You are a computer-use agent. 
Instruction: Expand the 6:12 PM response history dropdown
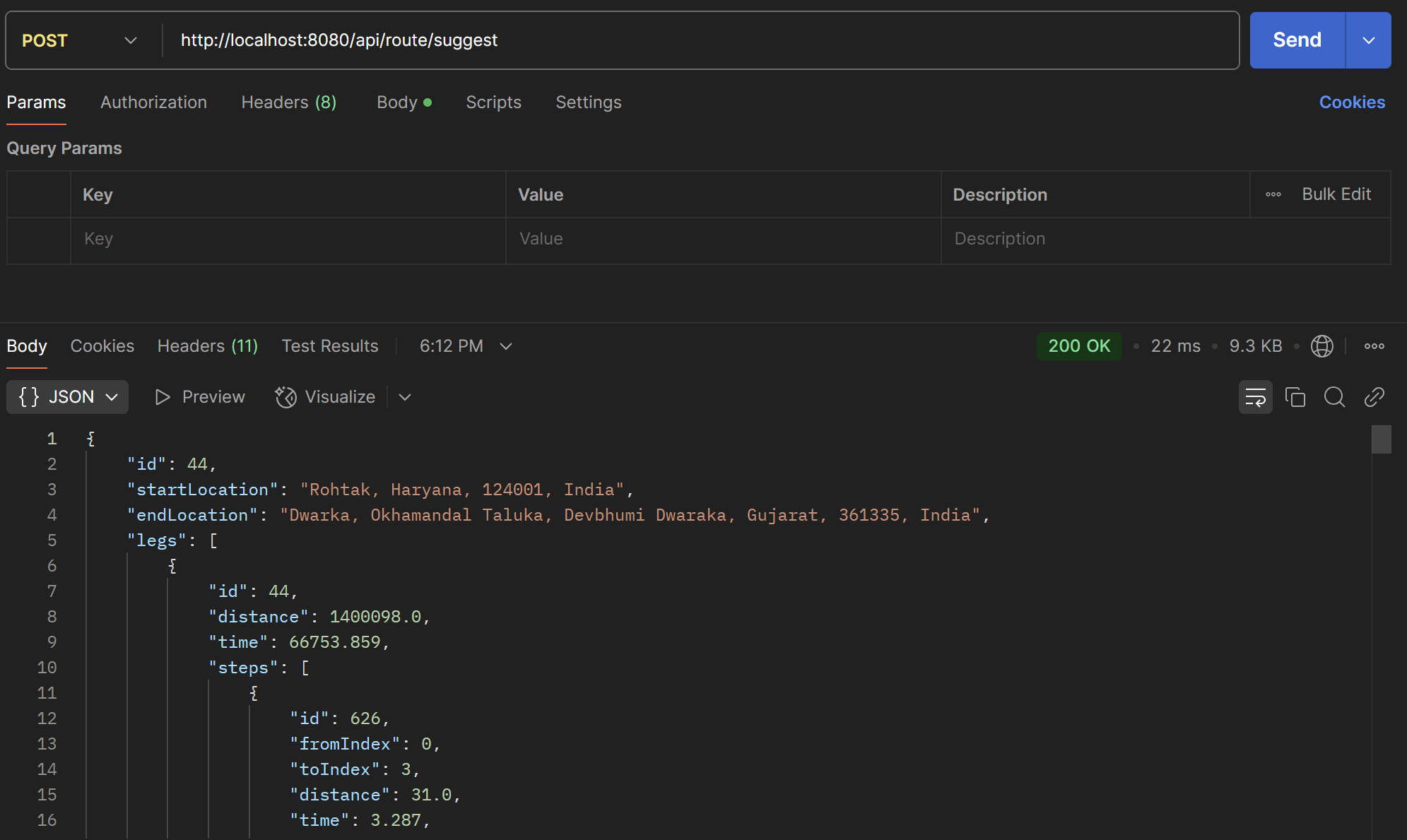tap(466, 346)
